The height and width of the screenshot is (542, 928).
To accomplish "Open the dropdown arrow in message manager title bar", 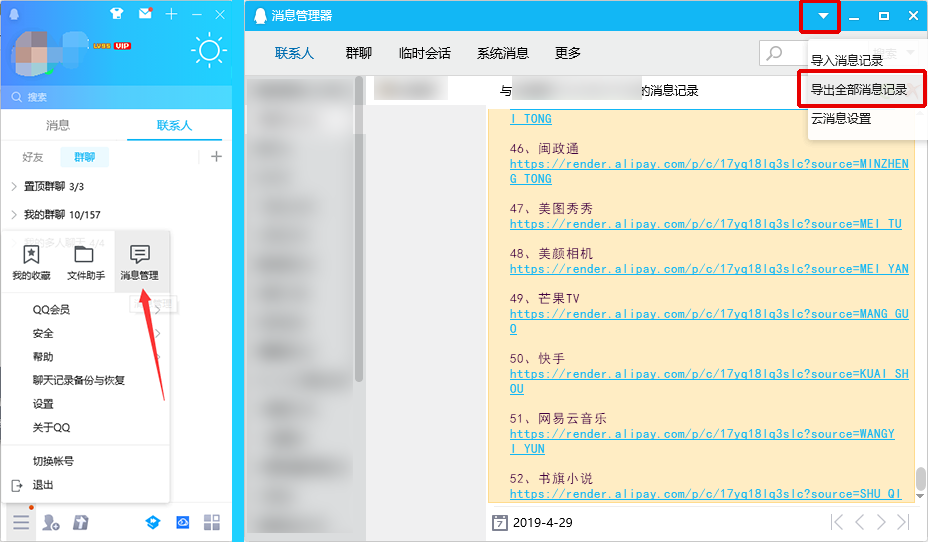I will click(x=823, y=16).
